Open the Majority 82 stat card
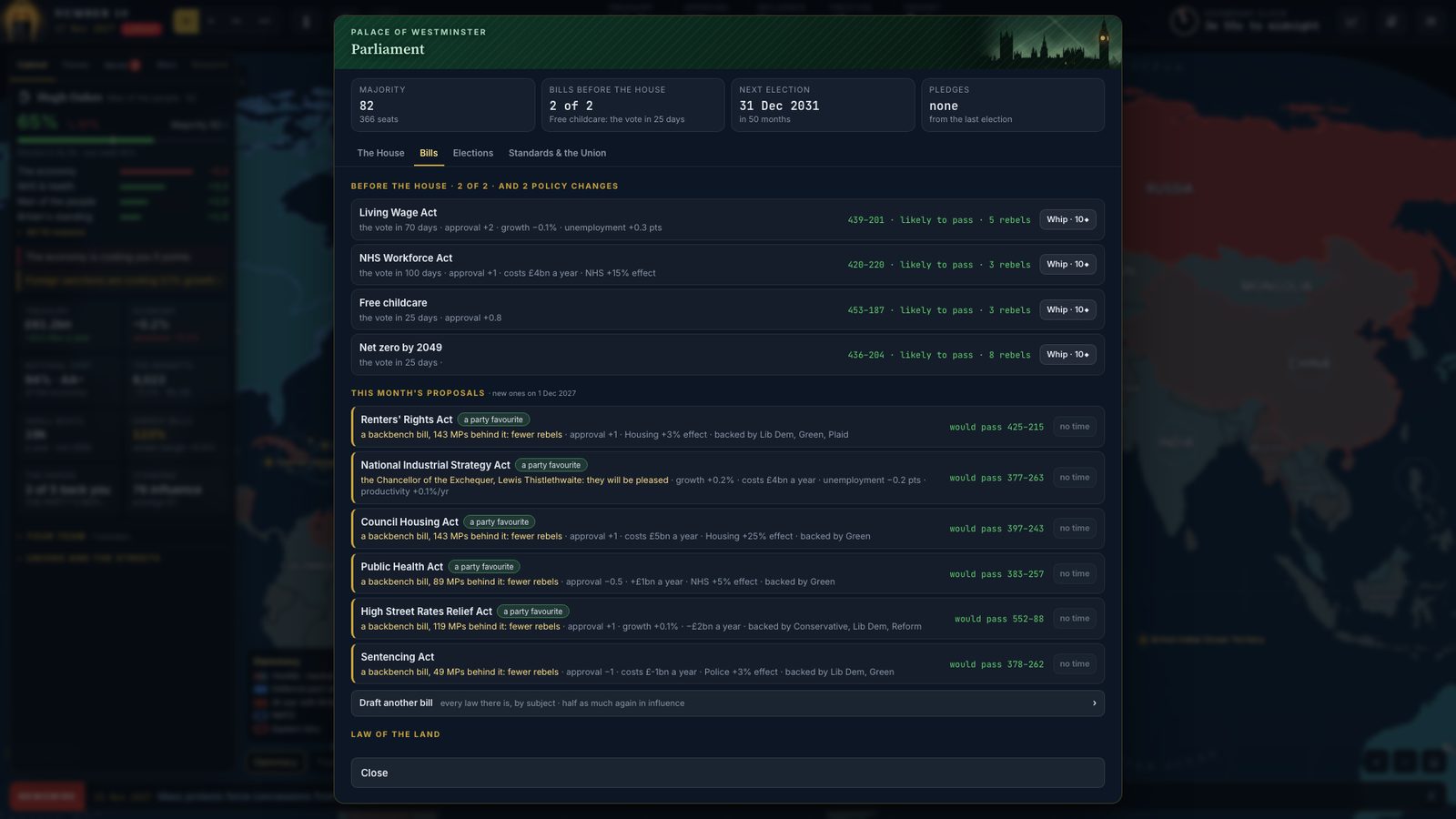 pos(443,105)
